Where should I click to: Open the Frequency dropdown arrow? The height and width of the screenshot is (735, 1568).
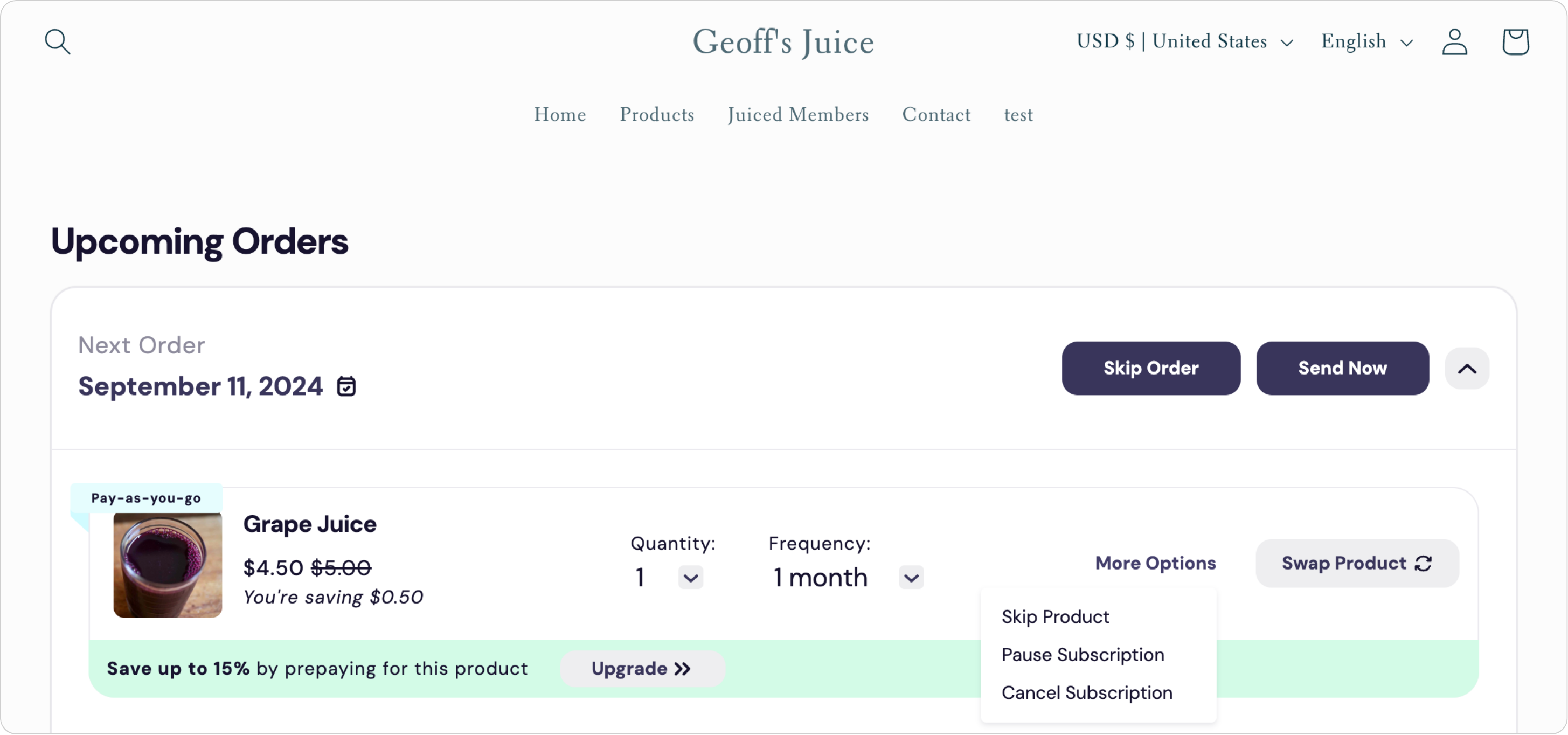911,577
